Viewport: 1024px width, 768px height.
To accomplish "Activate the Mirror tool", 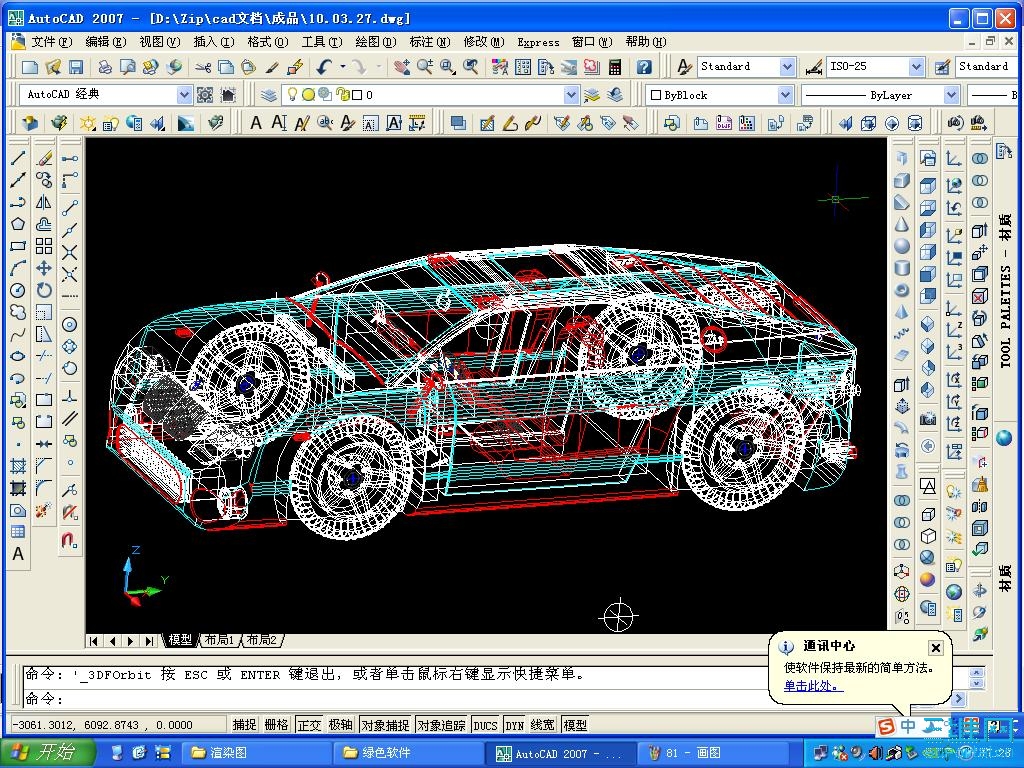I will (x=44, y=202).
